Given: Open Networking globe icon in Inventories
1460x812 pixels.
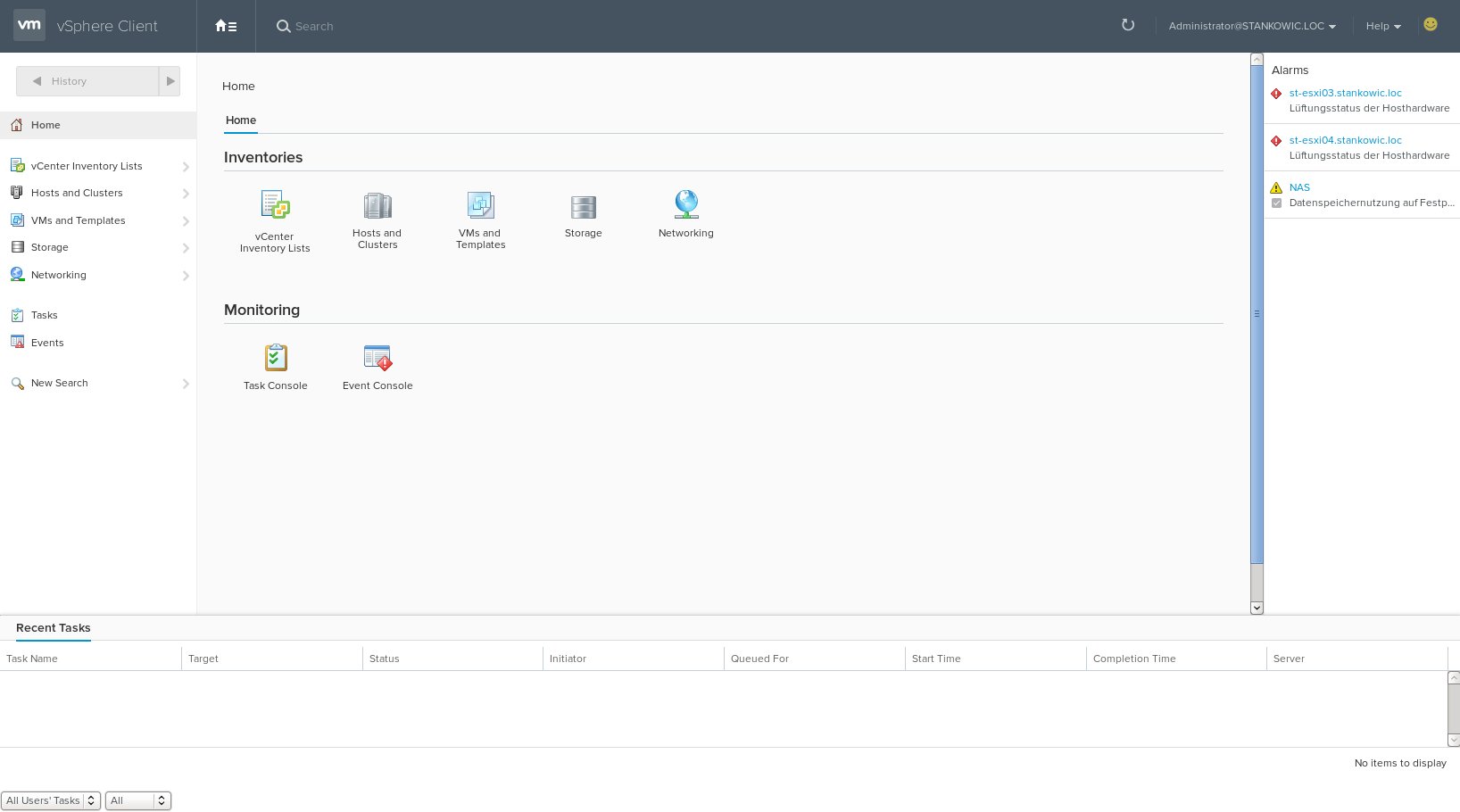Looking at the screenshot, I should tap(686, 204).
